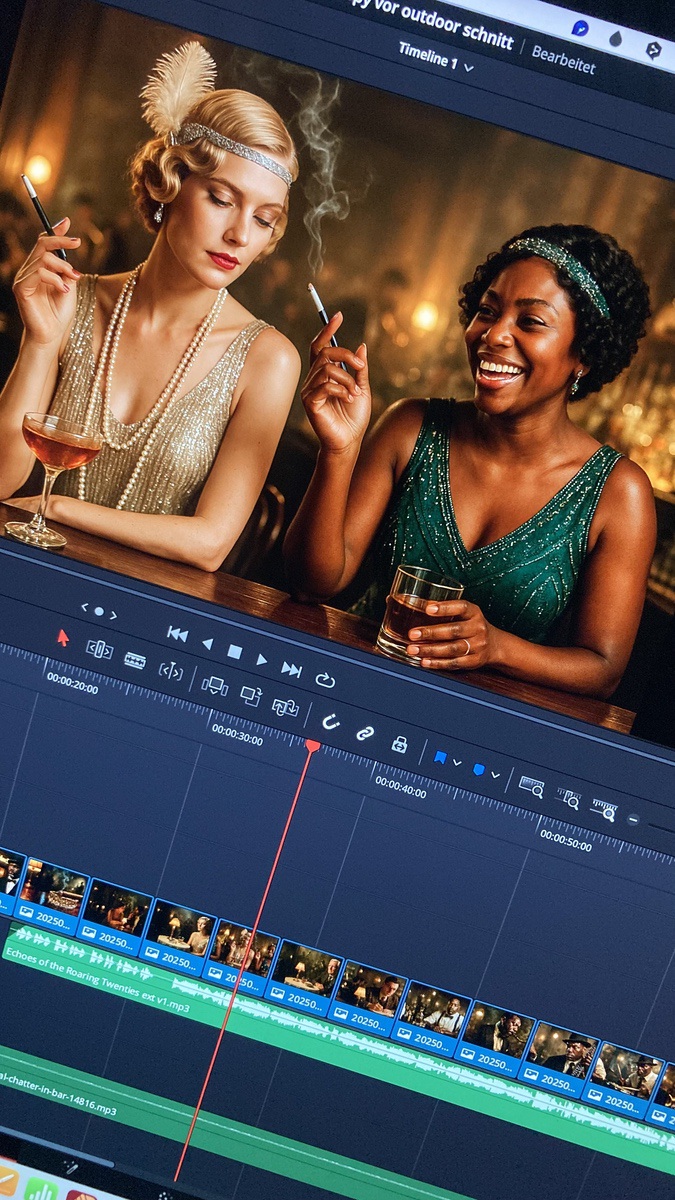
Task: Click the custom zoom icon
Action: pyautogui.click(x=604, y=809)
